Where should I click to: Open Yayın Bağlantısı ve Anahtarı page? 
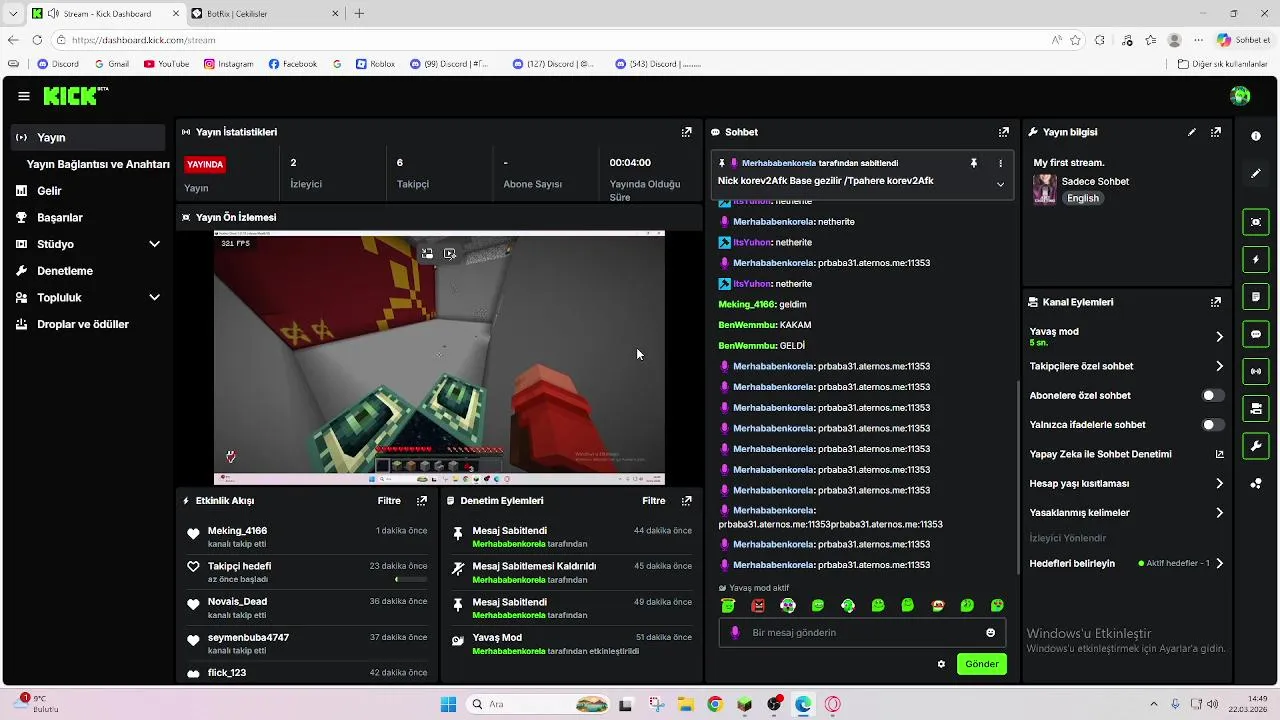click(98, 164)
